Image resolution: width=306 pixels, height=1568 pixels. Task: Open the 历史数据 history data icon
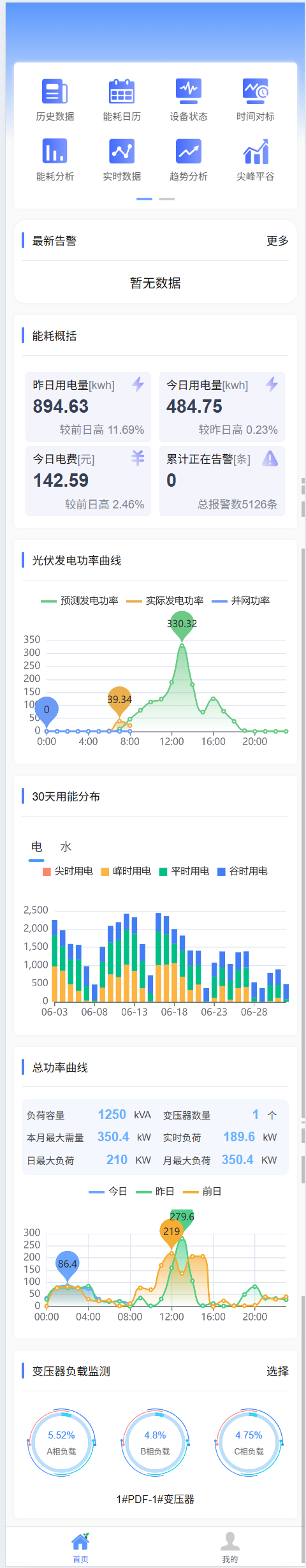[55, 91]
